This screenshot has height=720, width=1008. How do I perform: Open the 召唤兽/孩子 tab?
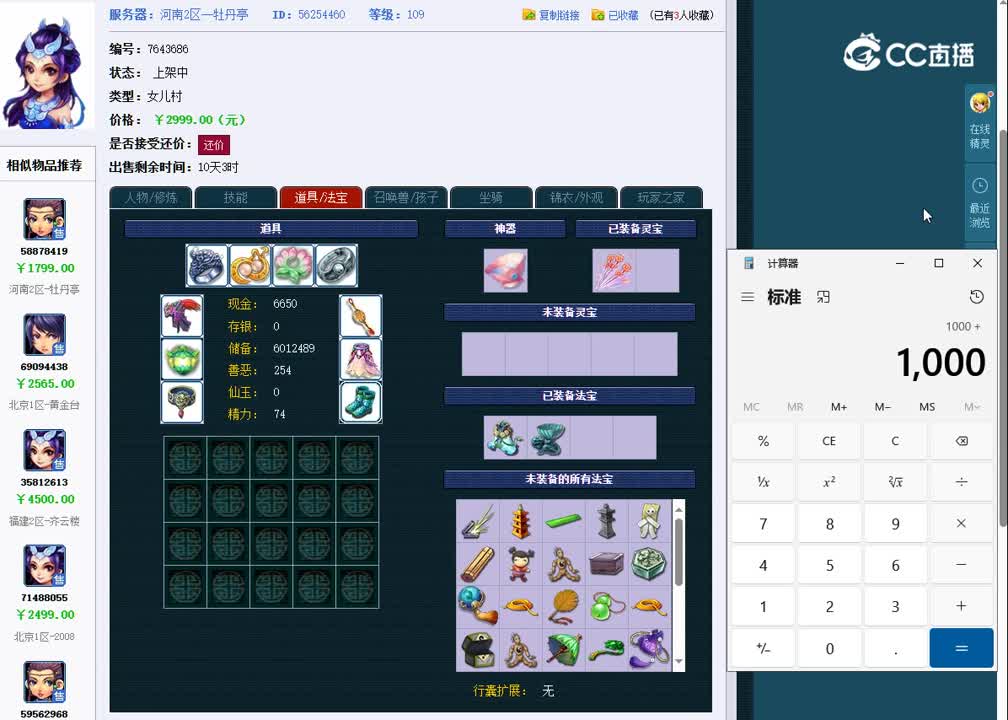pos(406,197)
